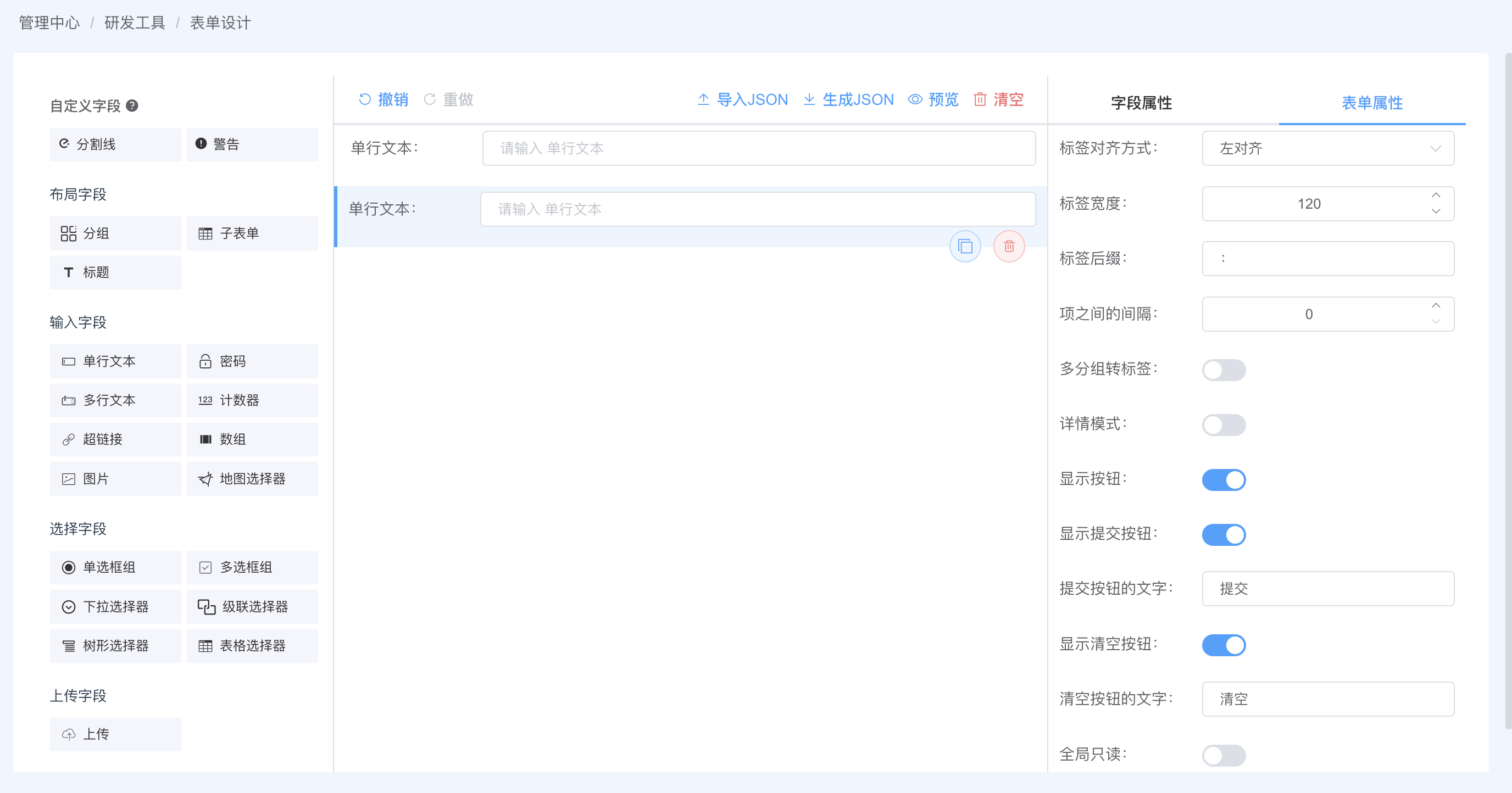The height and width of the screenshot is (793, 1512).
Task: Click 提交按钮的文字 input containing 提交
Action: (x=1328, y=589)
